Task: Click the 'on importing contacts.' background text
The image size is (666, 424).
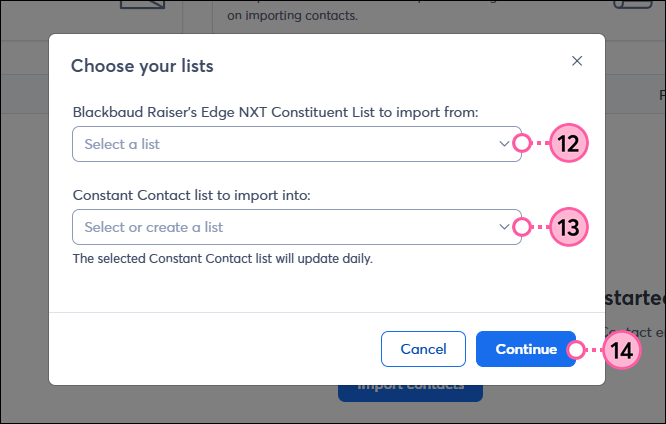Action: point(292,17)
